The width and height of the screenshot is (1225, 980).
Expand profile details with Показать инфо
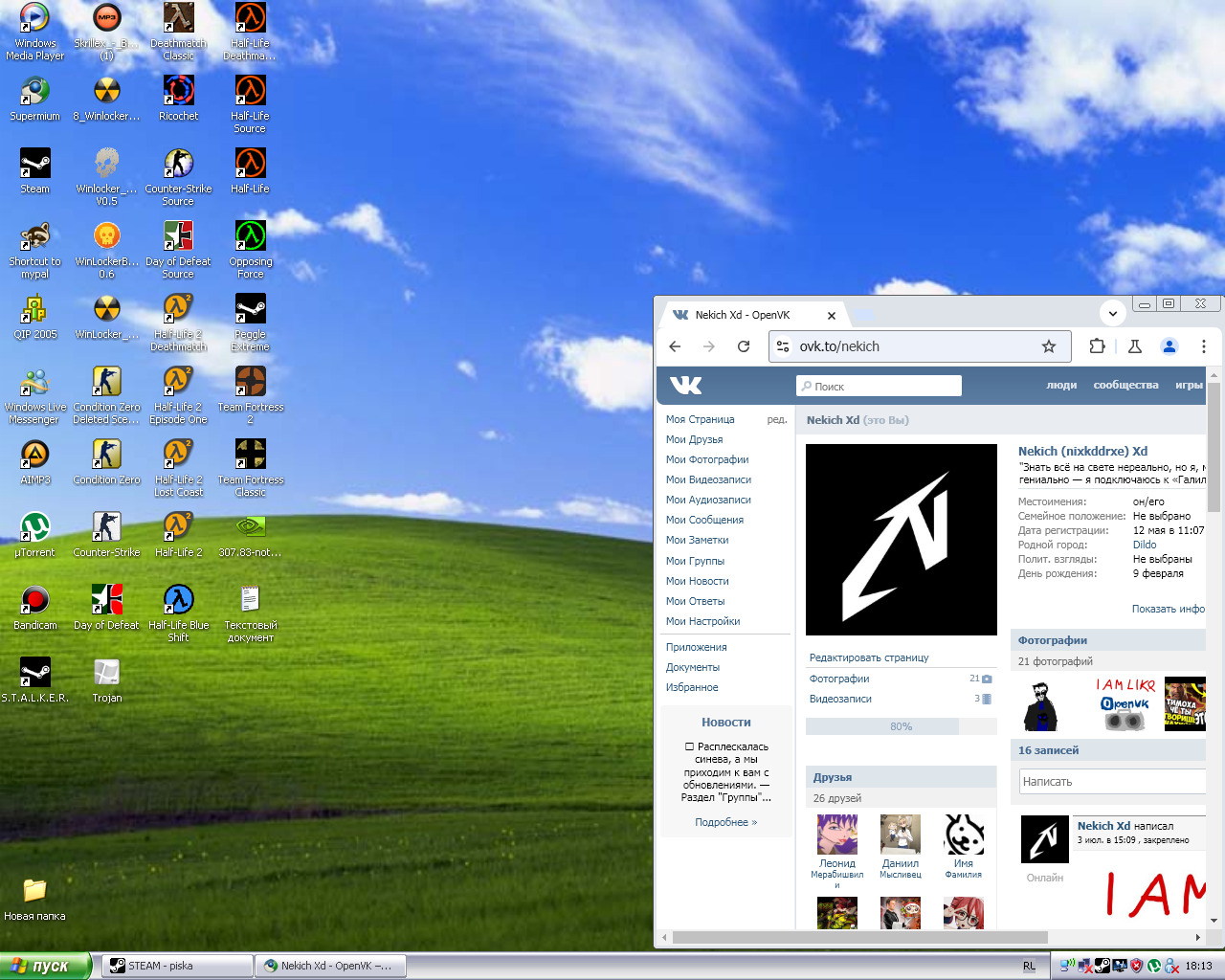(x=1168, y=609)
